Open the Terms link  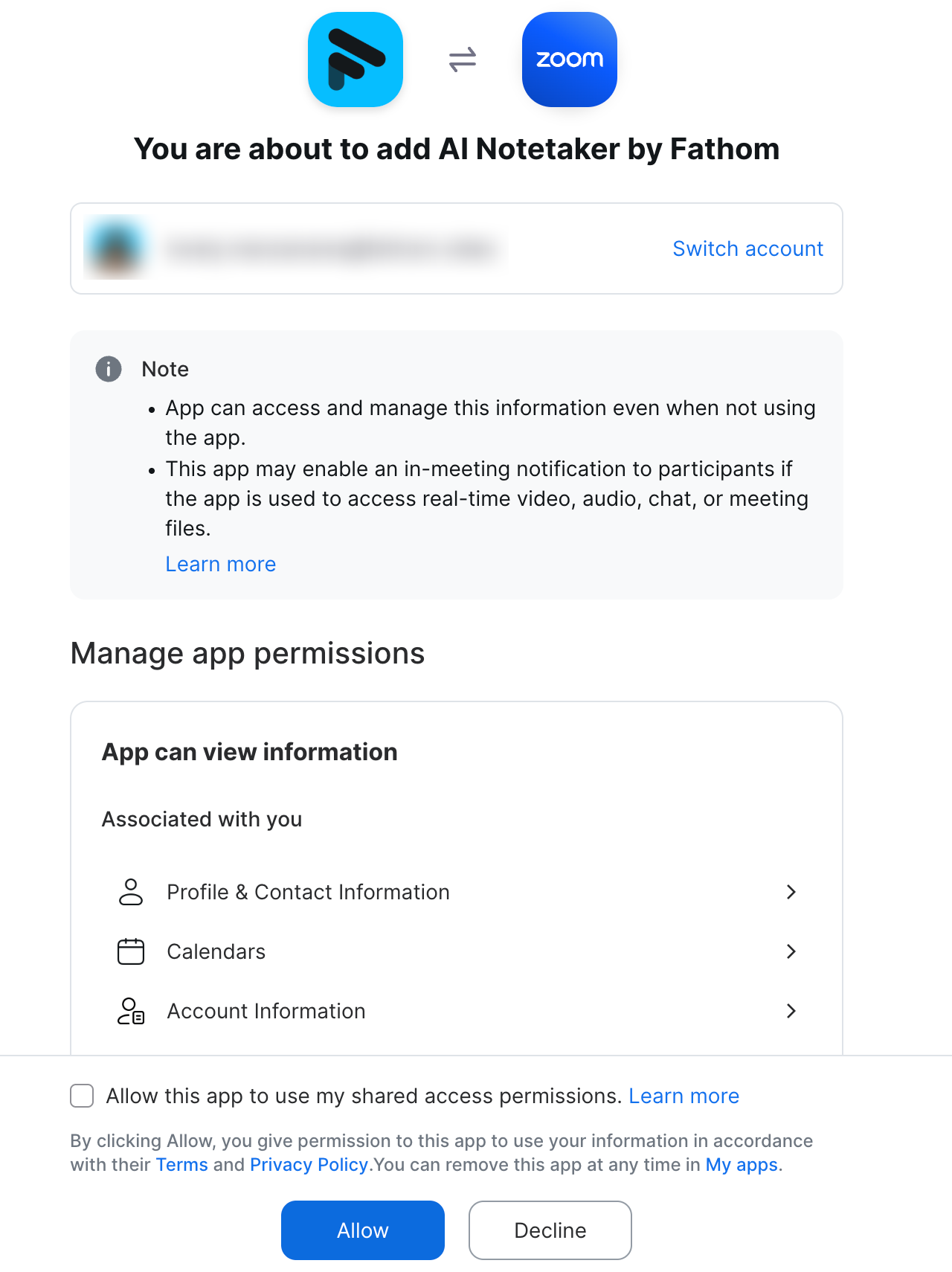[x=181, y=1164]
